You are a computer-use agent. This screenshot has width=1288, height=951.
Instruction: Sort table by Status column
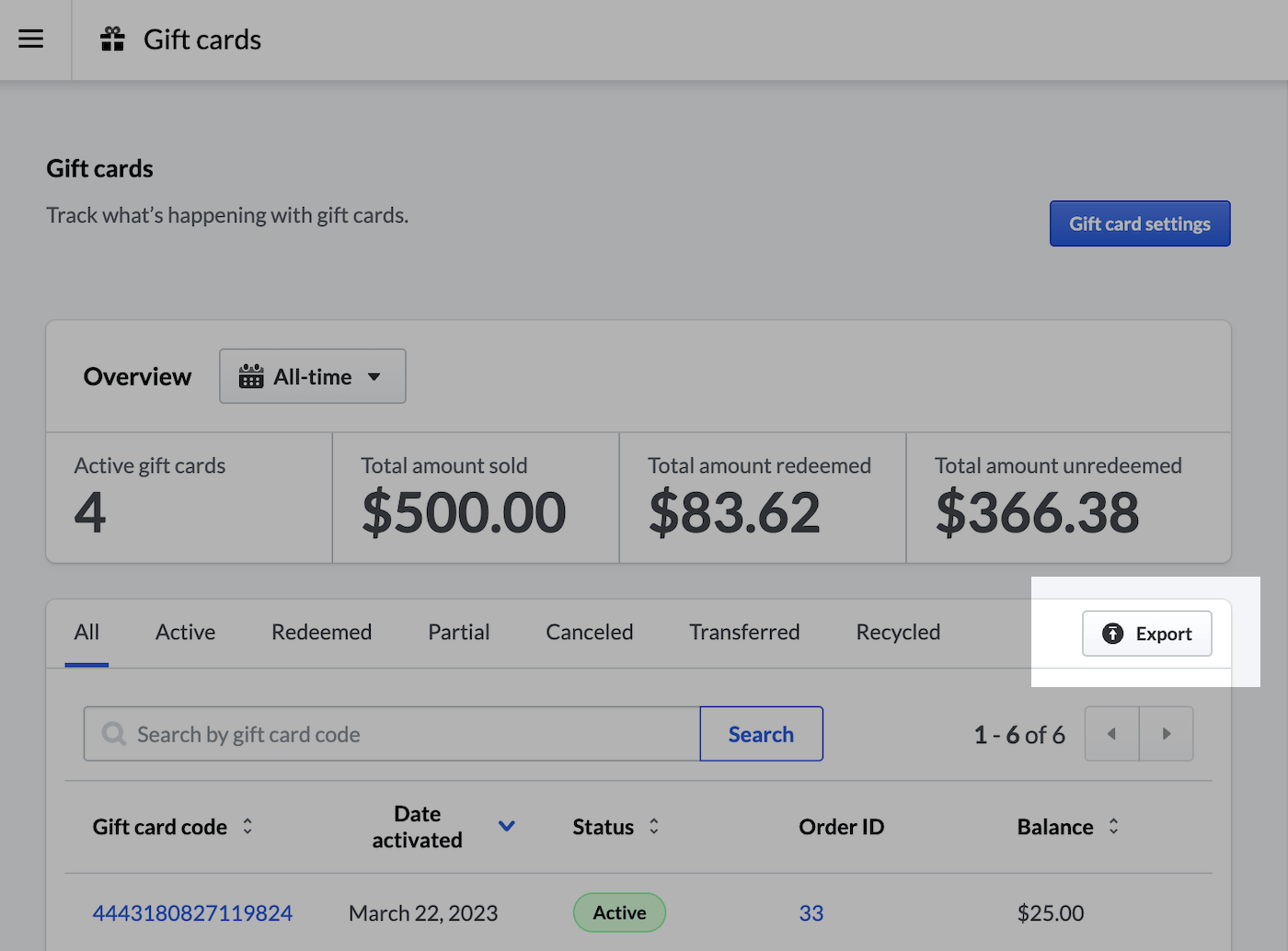click(x=654, y=827)
